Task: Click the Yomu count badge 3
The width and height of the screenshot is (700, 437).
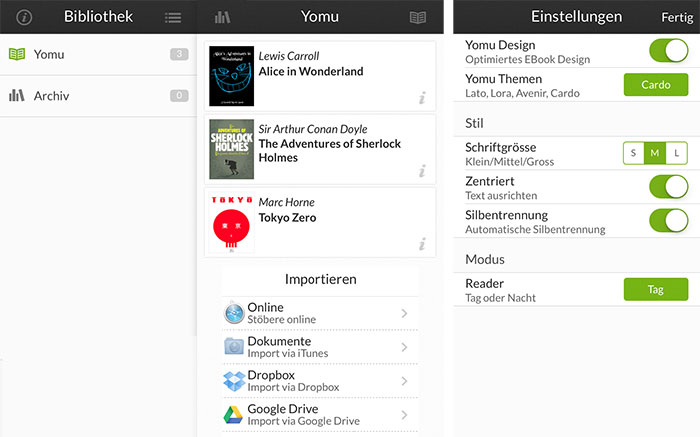Action: [179, 54]
